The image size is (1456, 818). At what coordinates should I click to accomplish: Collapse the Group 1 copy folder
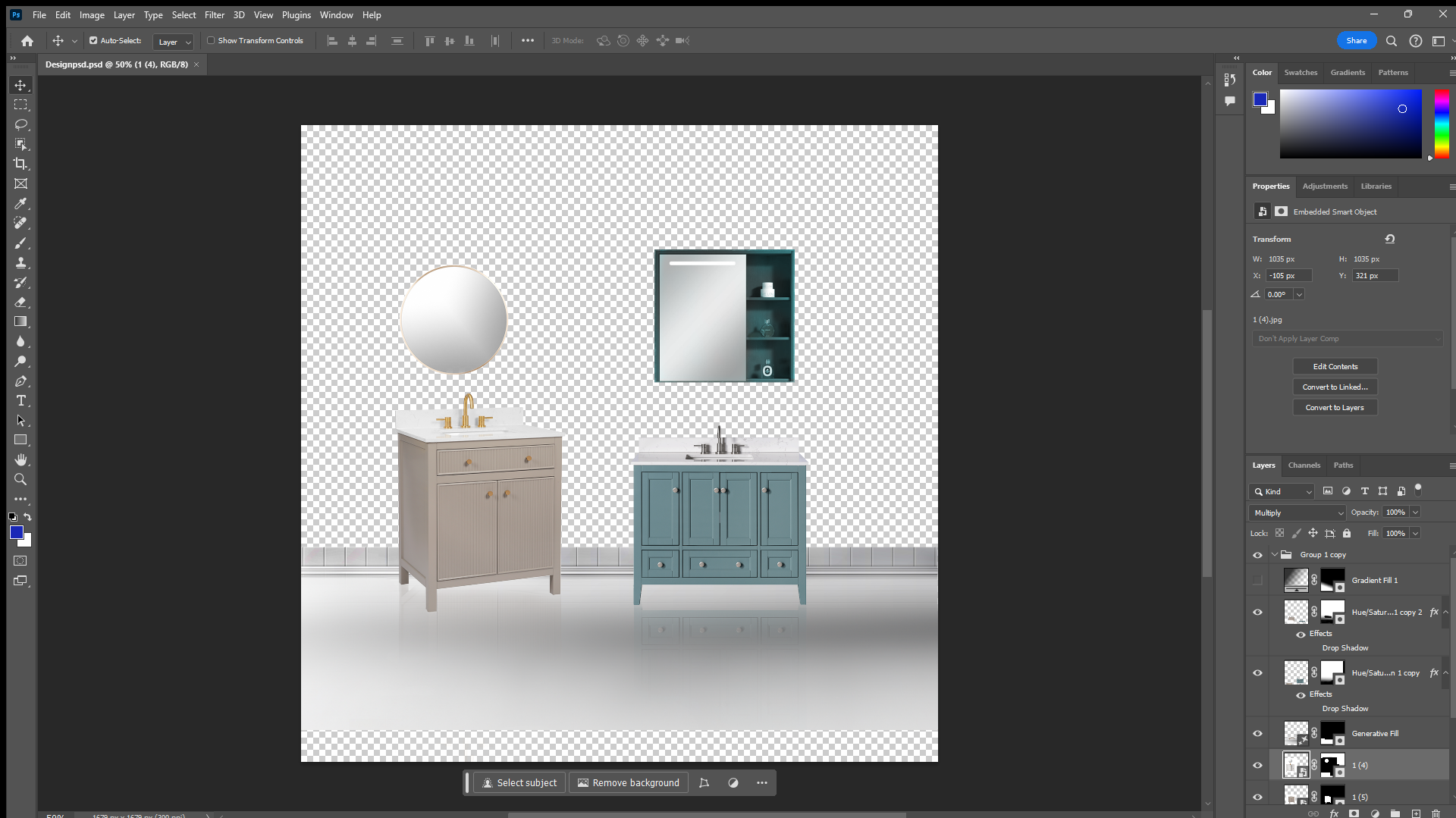[1275, 555]
